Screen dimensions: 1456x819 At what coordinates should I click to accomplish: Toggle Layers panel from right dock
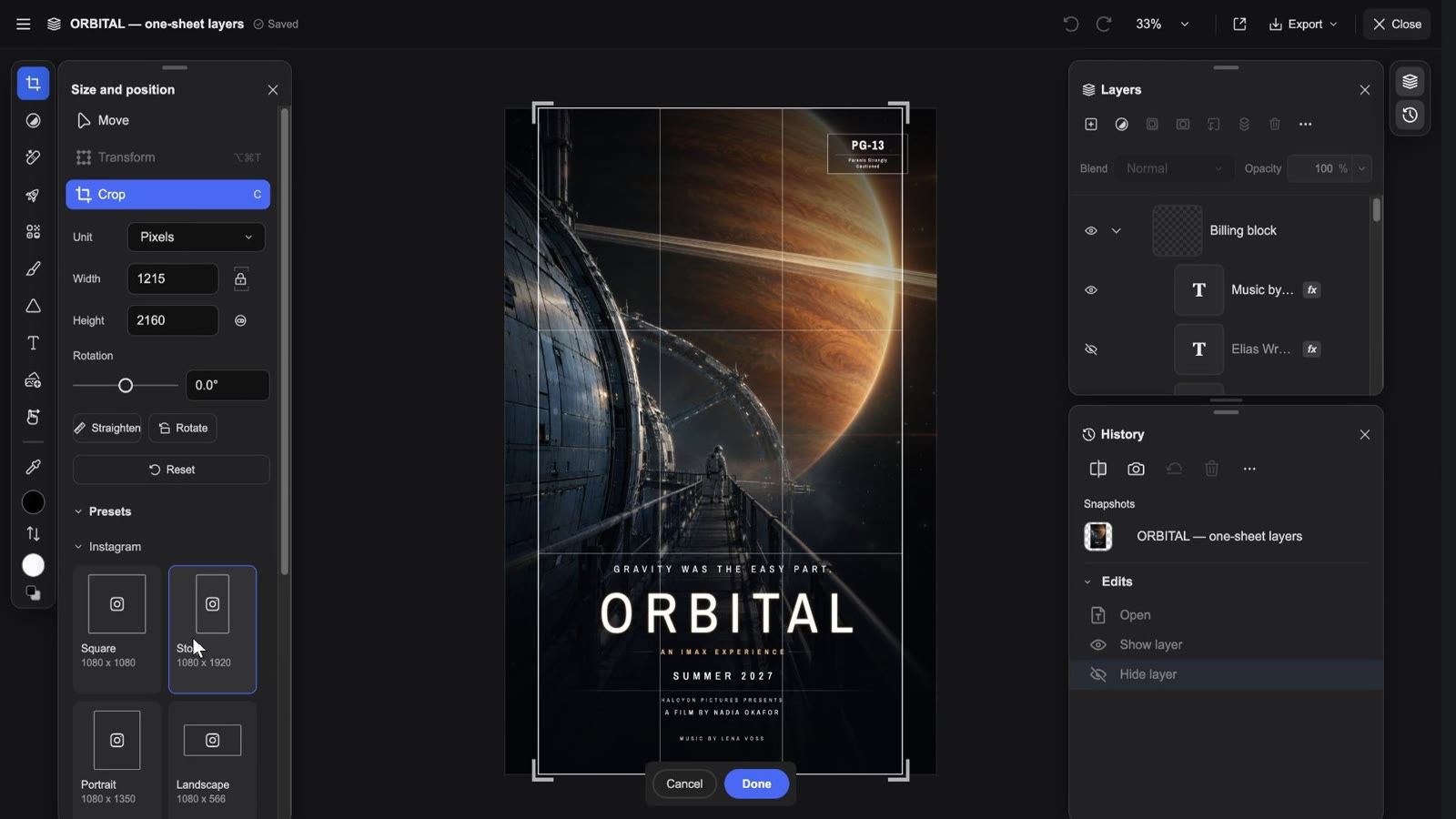pos(1410,82)
